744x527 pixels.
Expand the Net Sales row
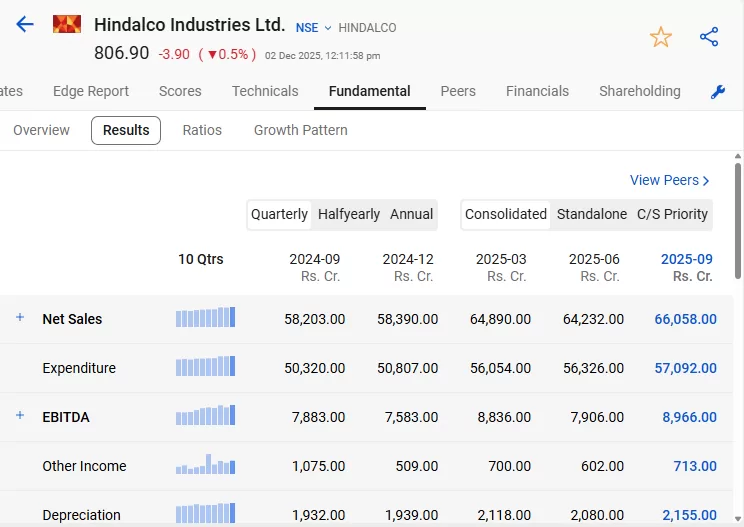tap(20, 317)
